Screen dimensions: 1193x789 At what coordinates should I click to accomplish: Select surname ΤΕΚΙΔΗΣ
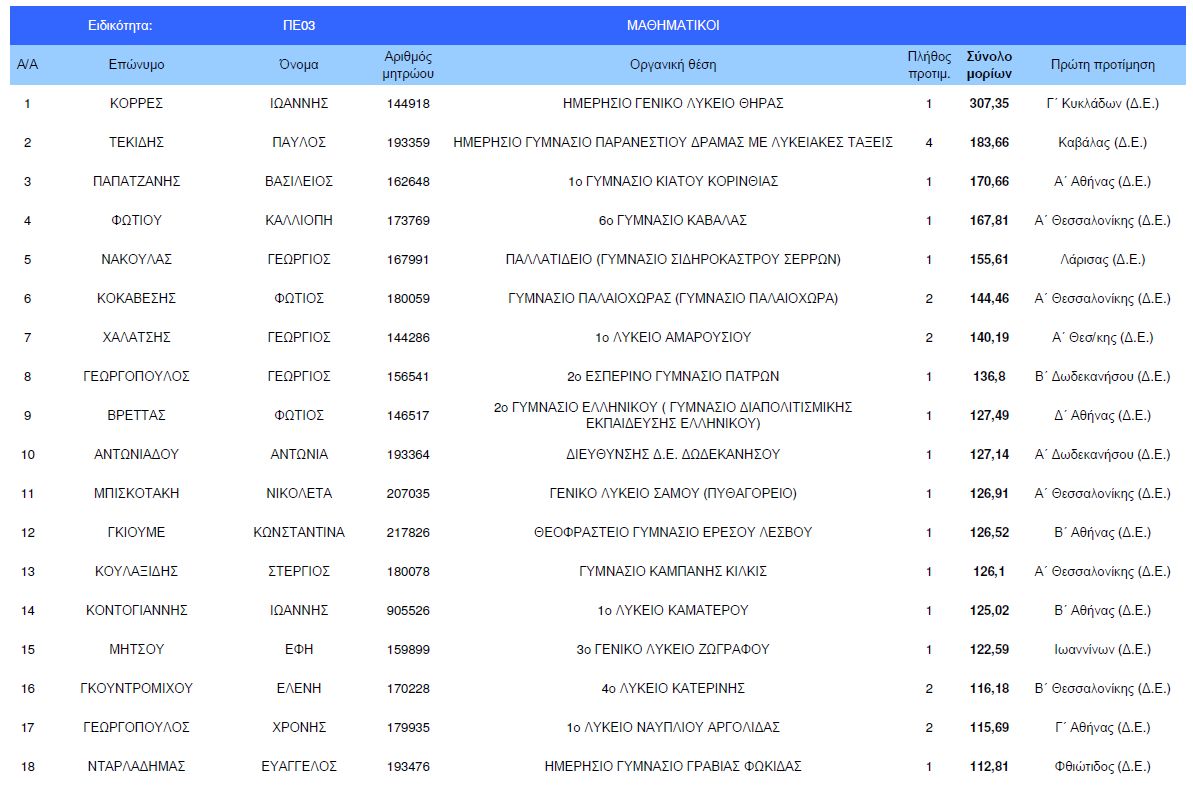[x=136, y=142]
